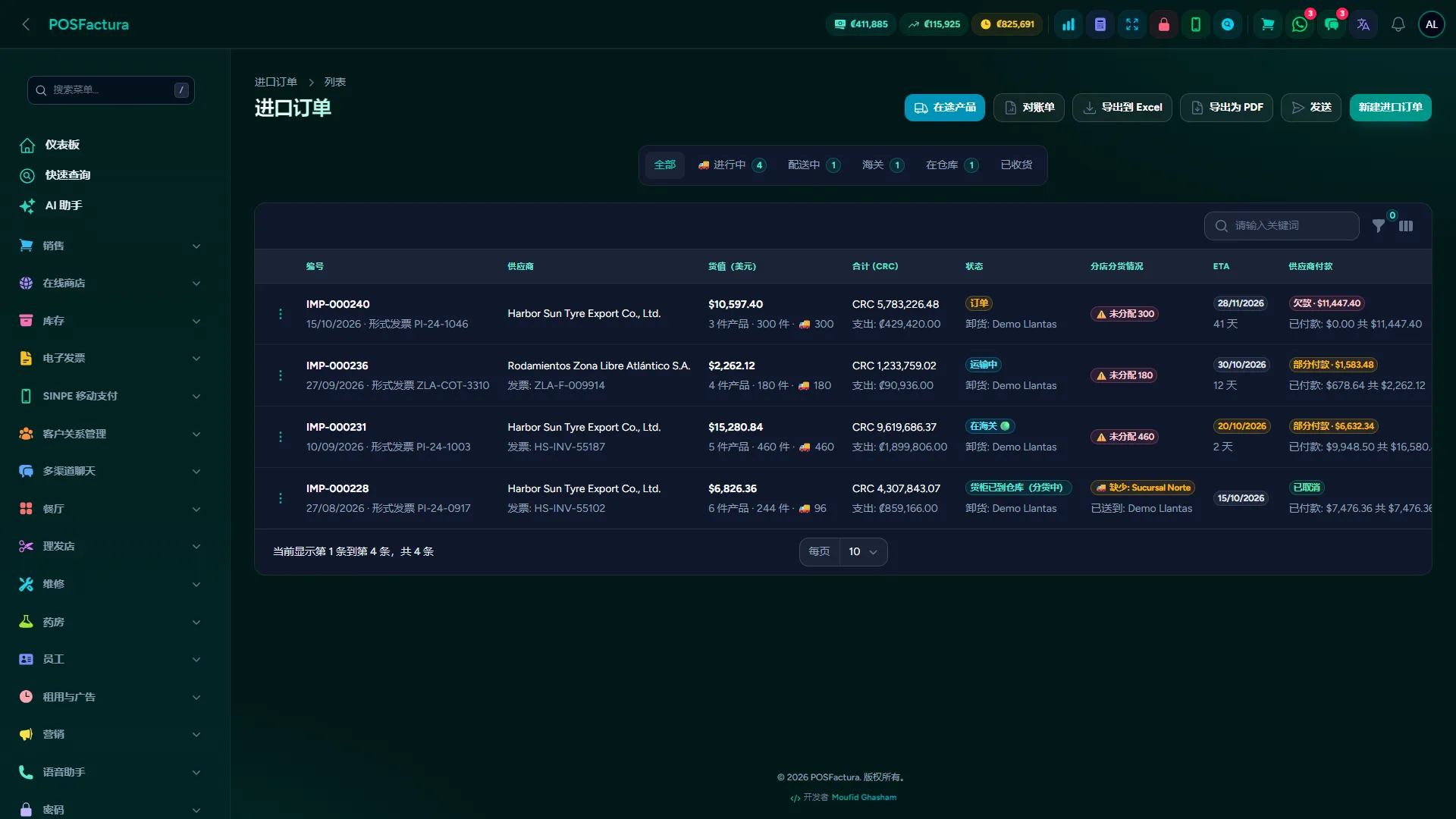Open row actions menu for IMP-000240
This screenshot has height=819, width=1456.
pyautogui.click(x=281, y=314)
